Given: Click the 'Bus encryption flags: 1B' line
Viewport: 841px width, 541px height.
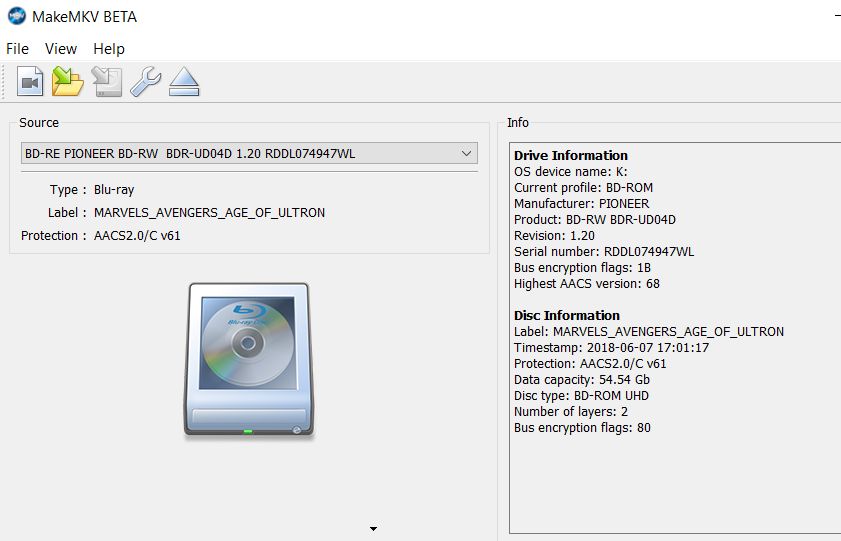Looking at the screenshot, I should point(582,268).
